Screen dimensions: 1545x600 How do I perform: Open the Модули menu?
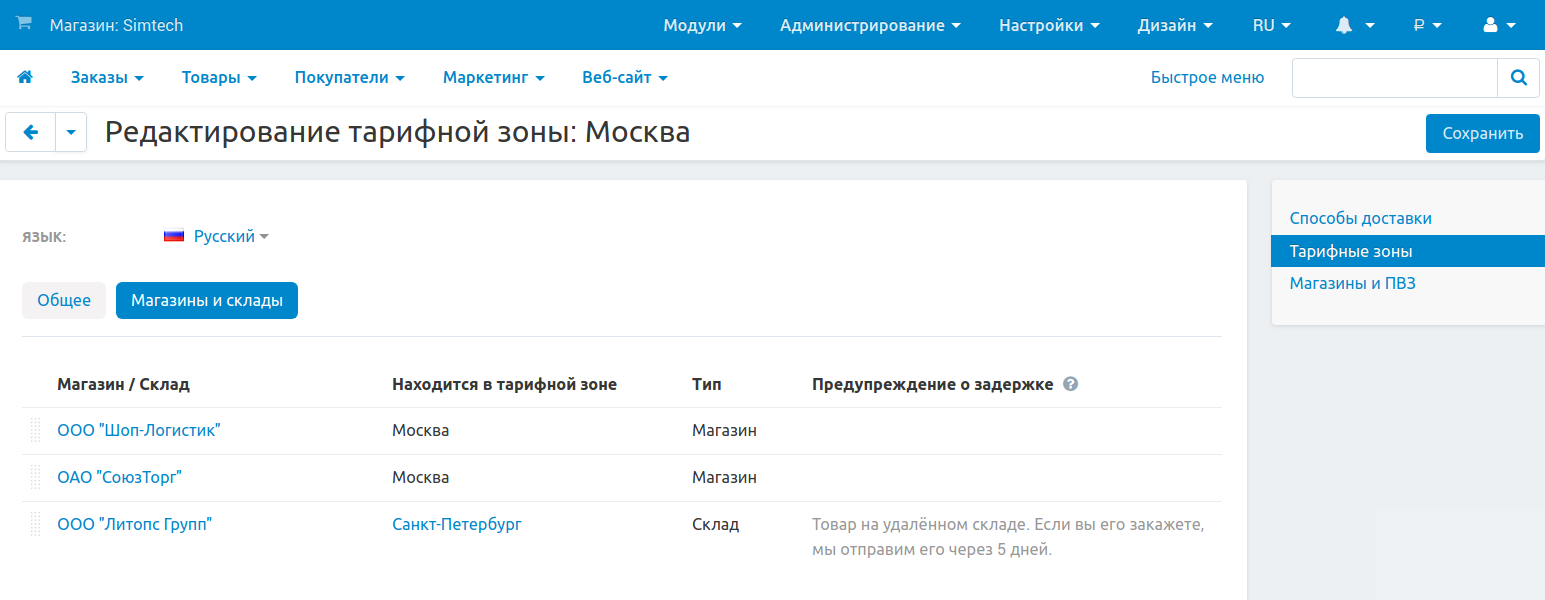point(702,26)
